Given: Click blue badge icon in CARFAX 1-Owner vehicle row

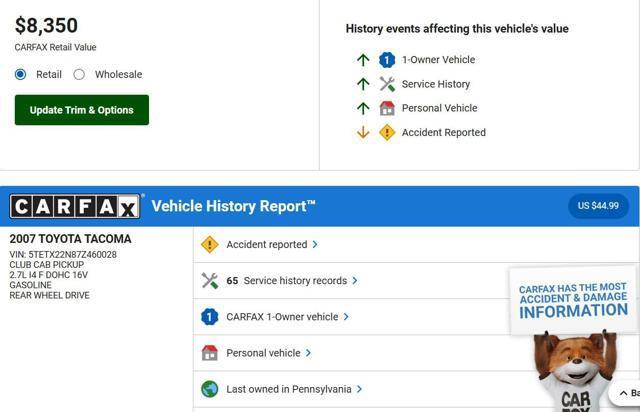Looking at the screenshot, I should point(210,317).
